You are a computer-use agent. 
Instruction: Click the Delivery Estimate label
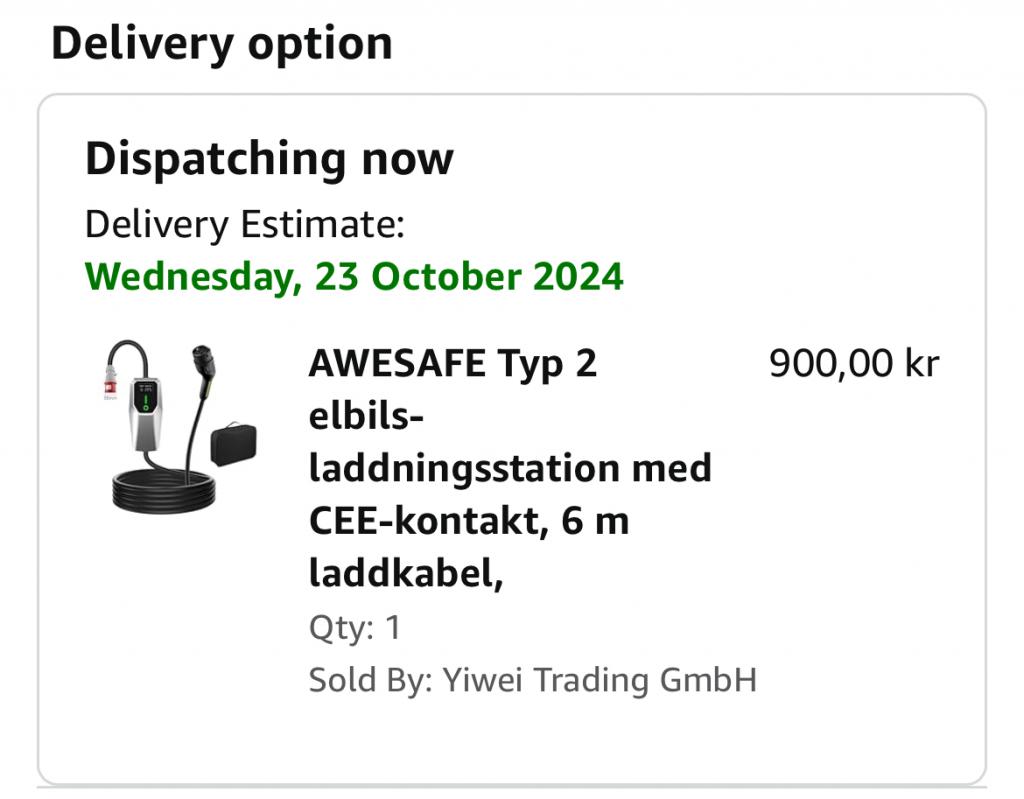tap(244, 224)
